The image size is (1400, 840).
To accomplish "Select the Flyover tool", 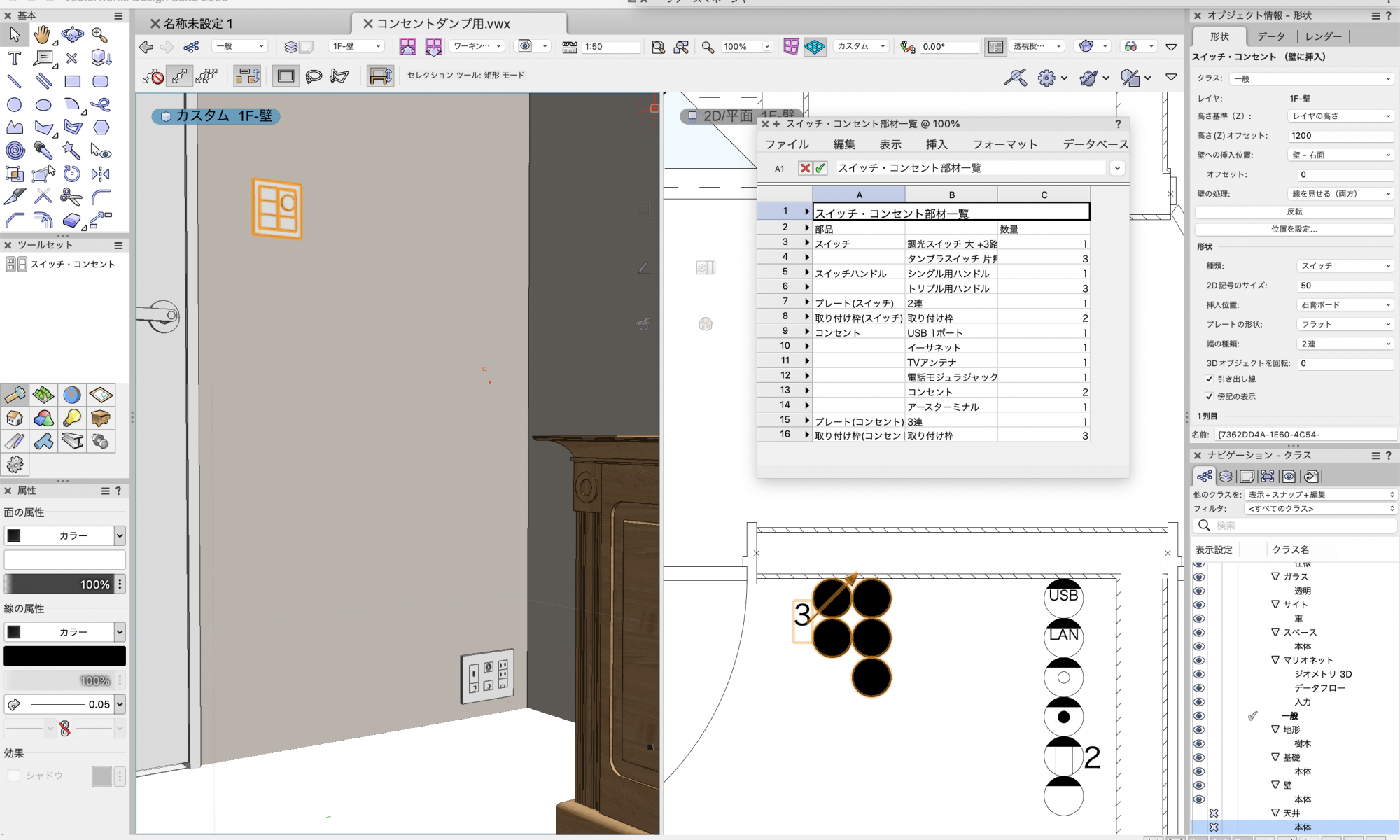I will (x=72, y=34).
